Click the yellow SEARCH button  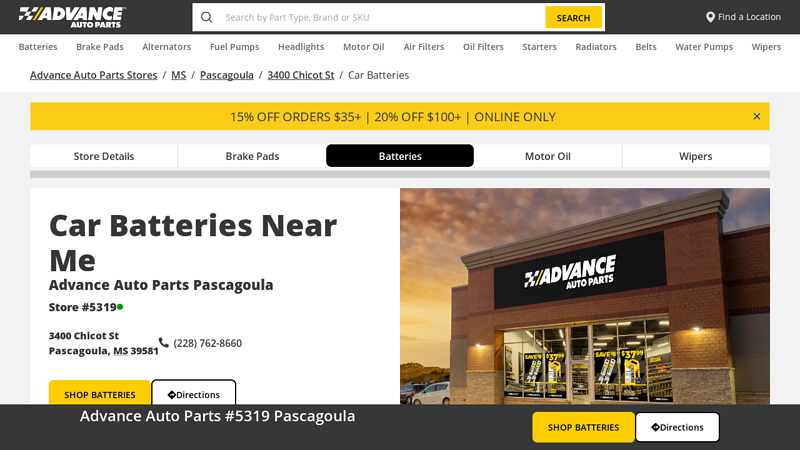tap(573, 17)
